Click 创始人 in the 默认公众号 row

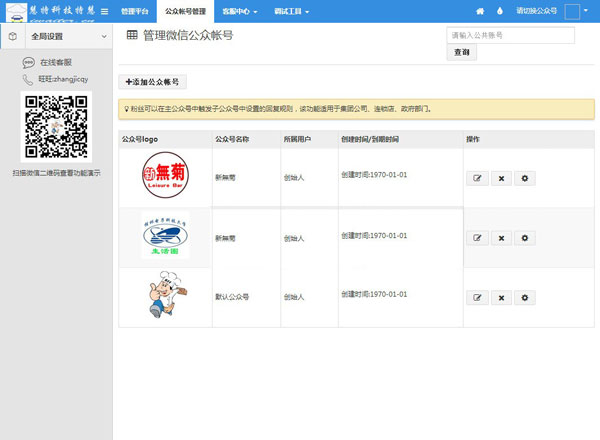pos(294,297)
